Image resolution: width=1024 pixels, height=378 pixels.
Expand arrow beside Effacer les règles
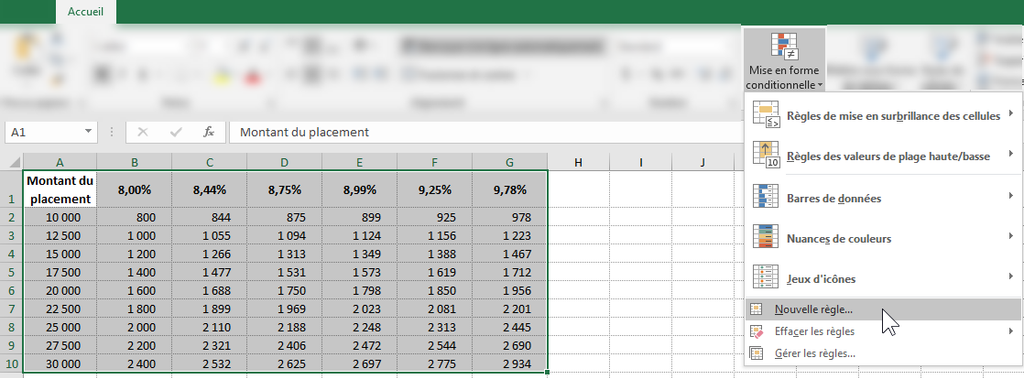pos(1011,331)
